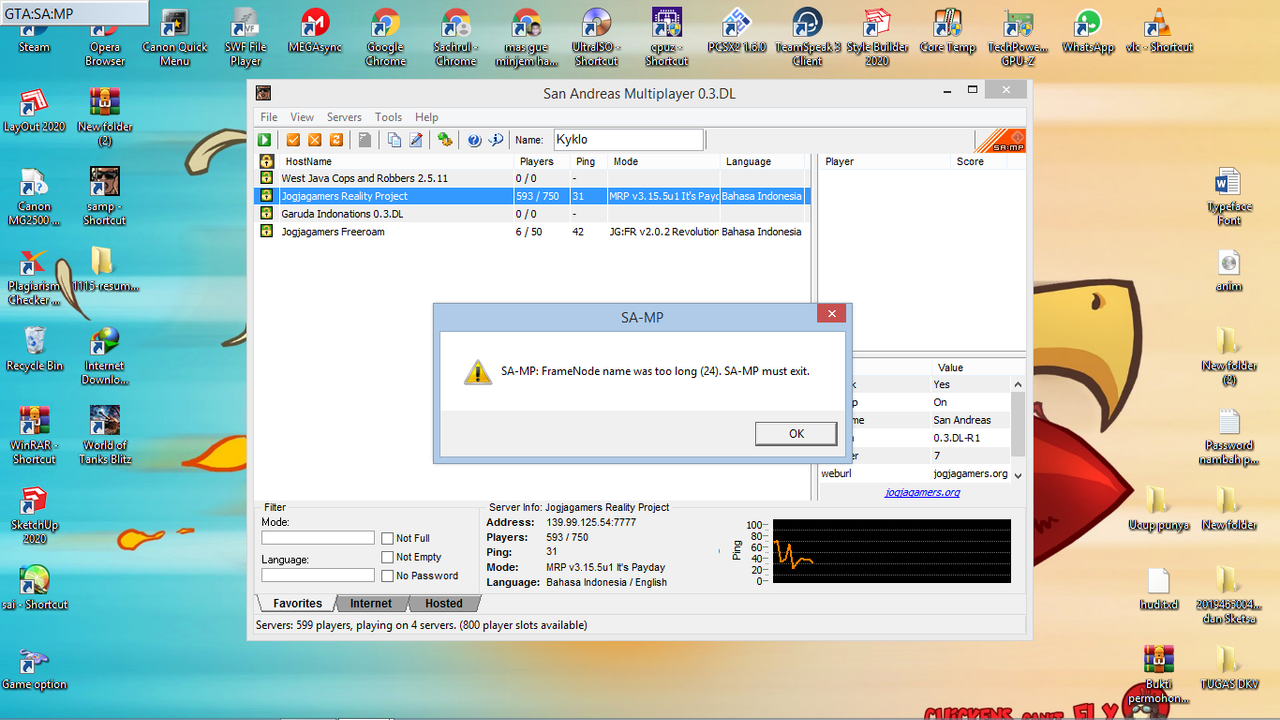Click the Language filter input field
Screen dimensions: 1280x720
pos(318,575)
